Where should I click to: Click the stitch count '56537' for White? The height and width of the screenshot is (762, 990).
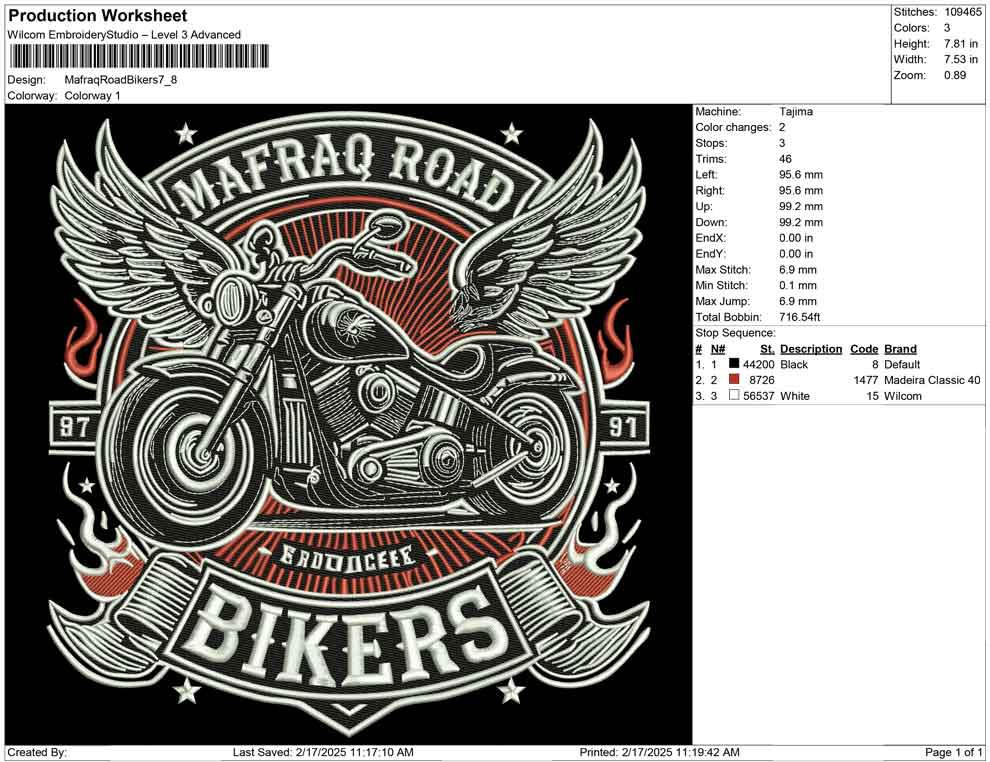(x=758, y=396)
